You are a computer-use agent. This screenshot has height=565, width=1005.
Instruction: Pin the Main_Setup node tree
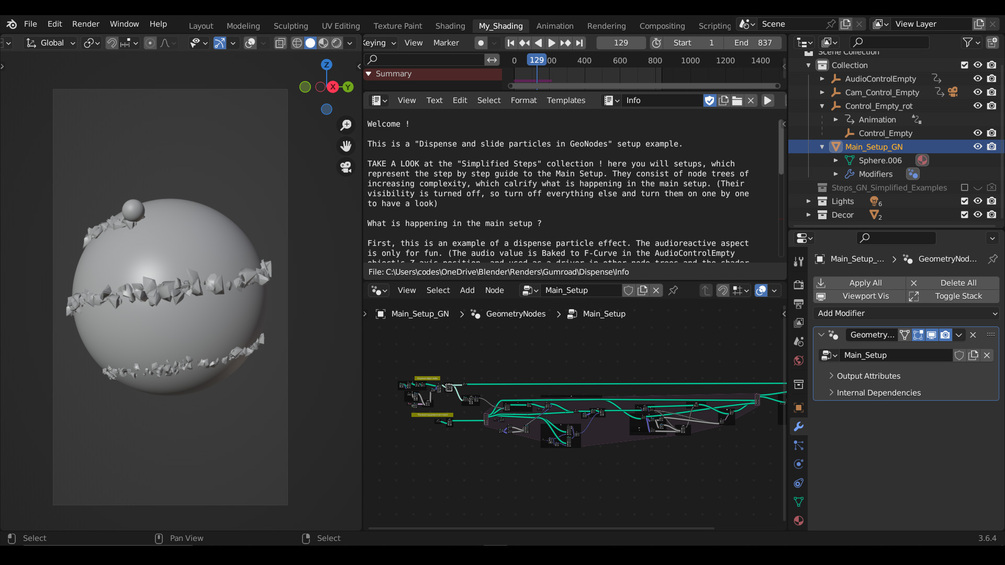click(673, 290)
